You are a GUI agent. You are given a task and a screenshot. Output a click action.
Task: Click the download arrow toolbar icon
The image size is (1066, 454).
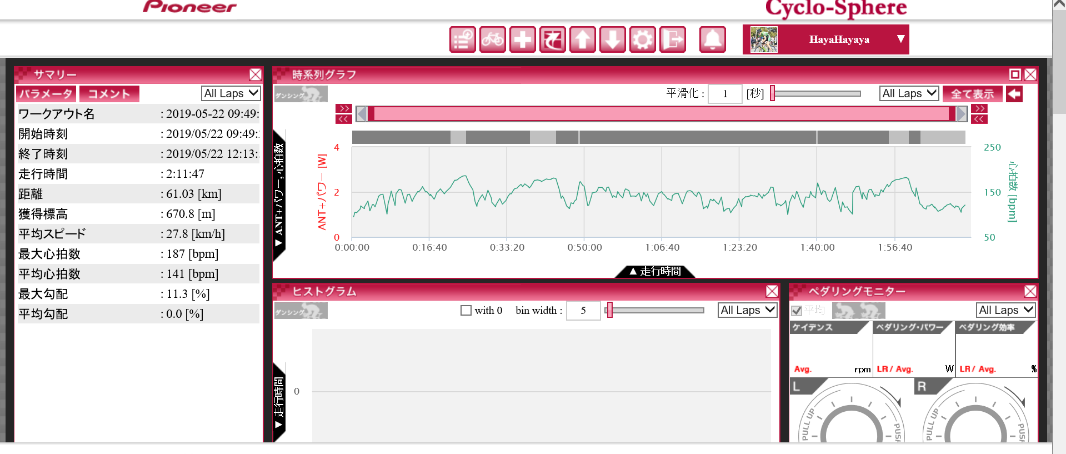[612, 40]
